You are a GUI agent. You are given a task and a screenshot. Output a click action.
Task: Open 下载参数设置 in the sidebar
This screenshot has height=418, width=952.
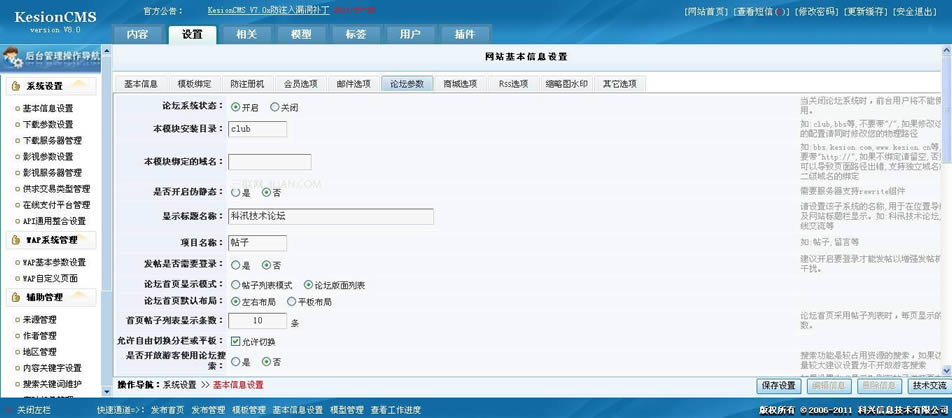click(48, 125)
